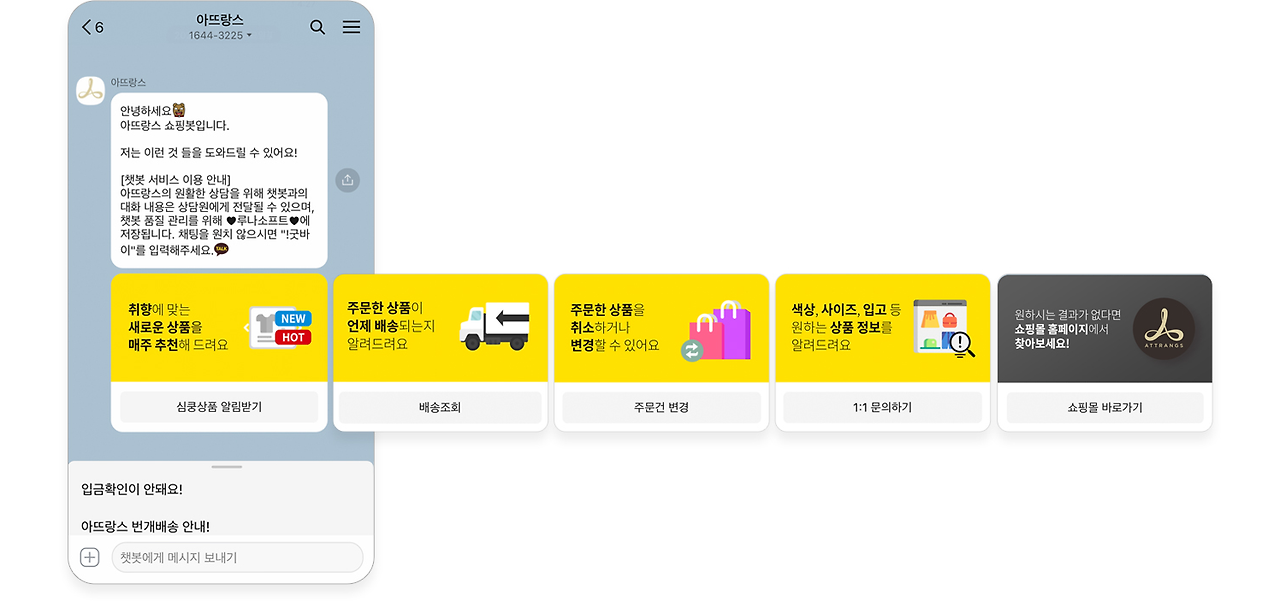
Task: Open the 아뜨랑스 profile avatar
Action: click(x=90, y=90)
